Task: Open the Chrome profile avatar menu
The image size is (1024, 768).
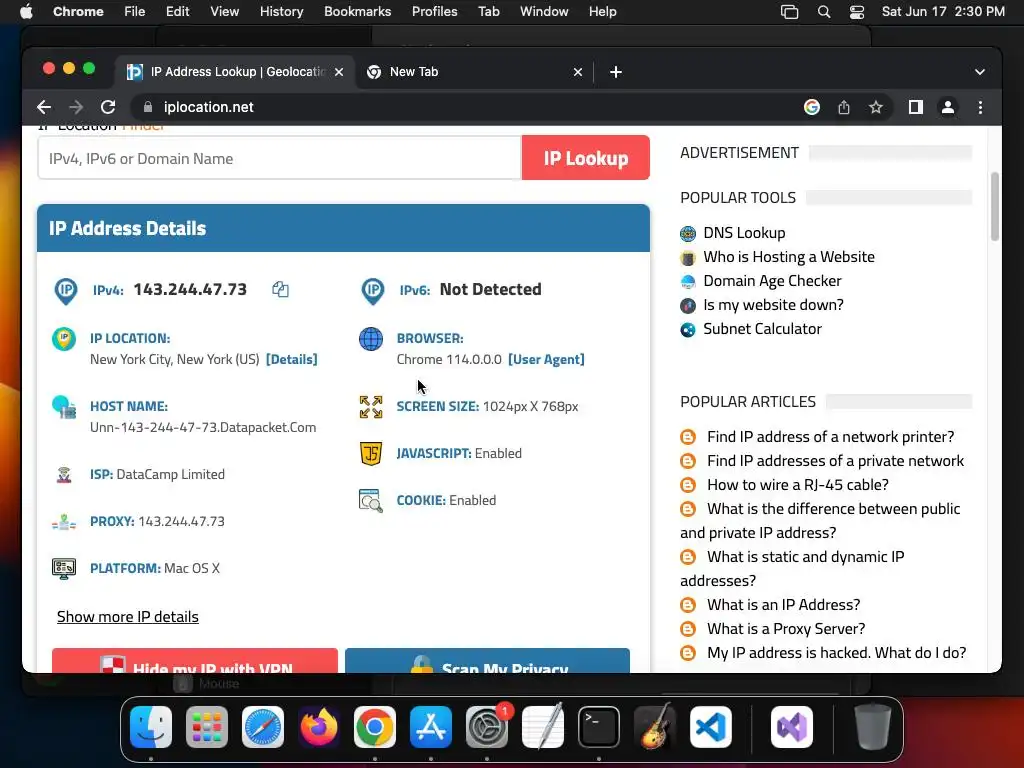Action: pos(948,107)
